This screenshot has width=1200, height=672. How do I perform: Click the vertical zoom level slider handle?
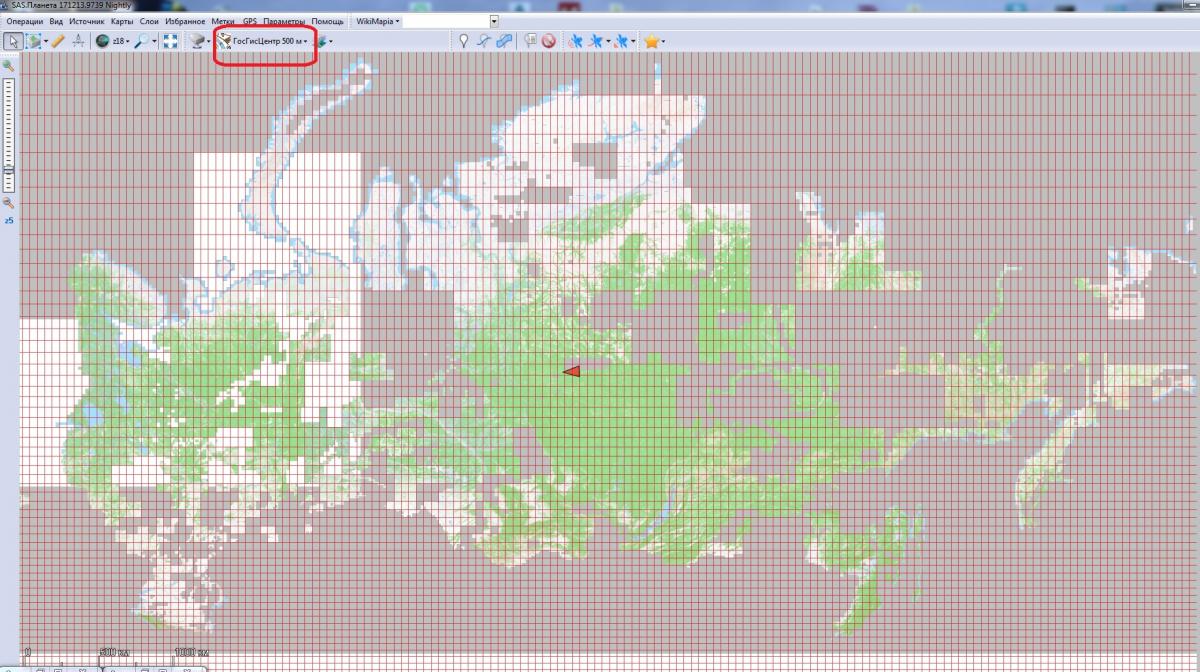click(9, 171)
